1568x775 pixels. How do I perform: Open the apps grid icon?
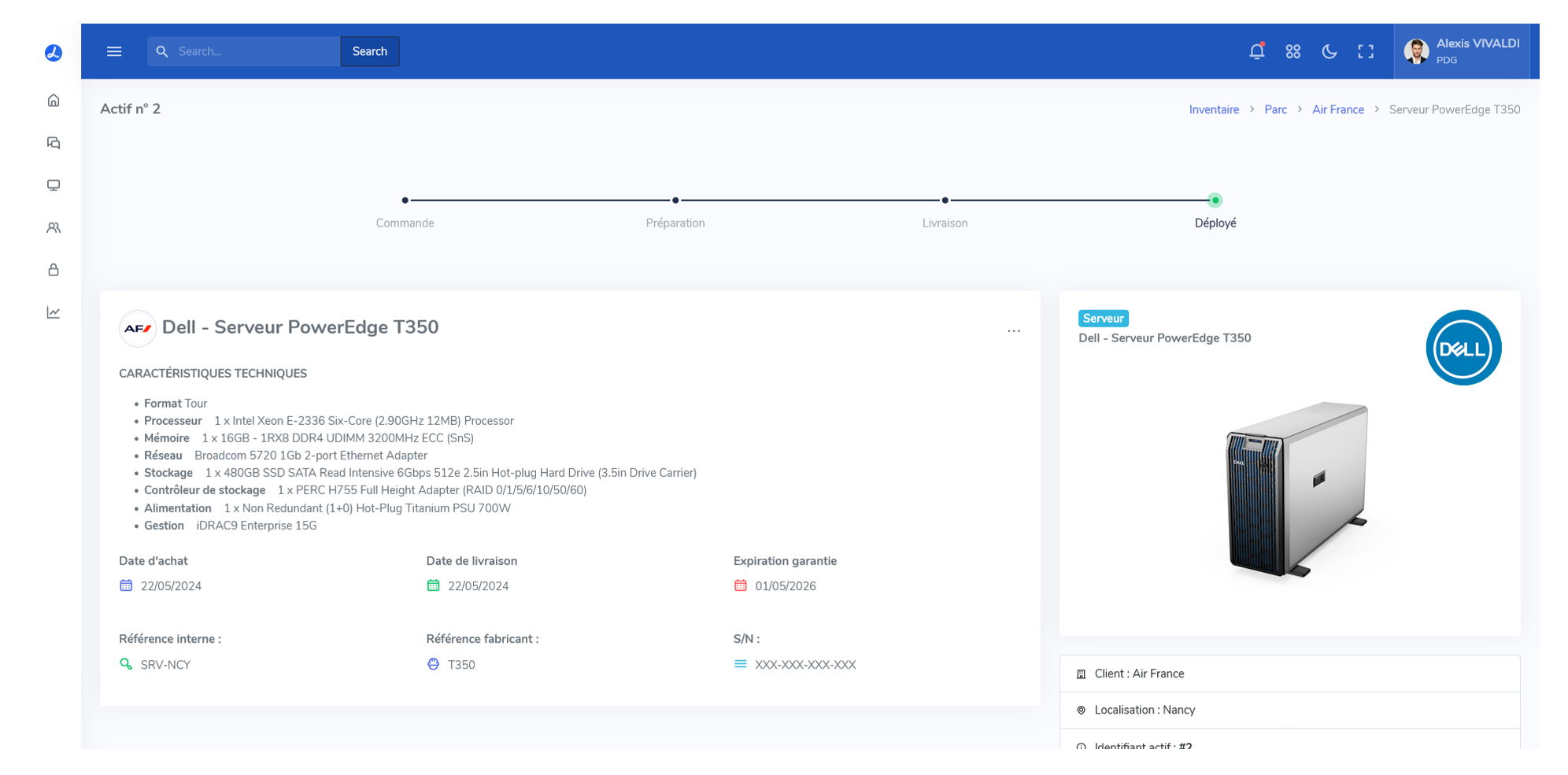[1293, 51]
